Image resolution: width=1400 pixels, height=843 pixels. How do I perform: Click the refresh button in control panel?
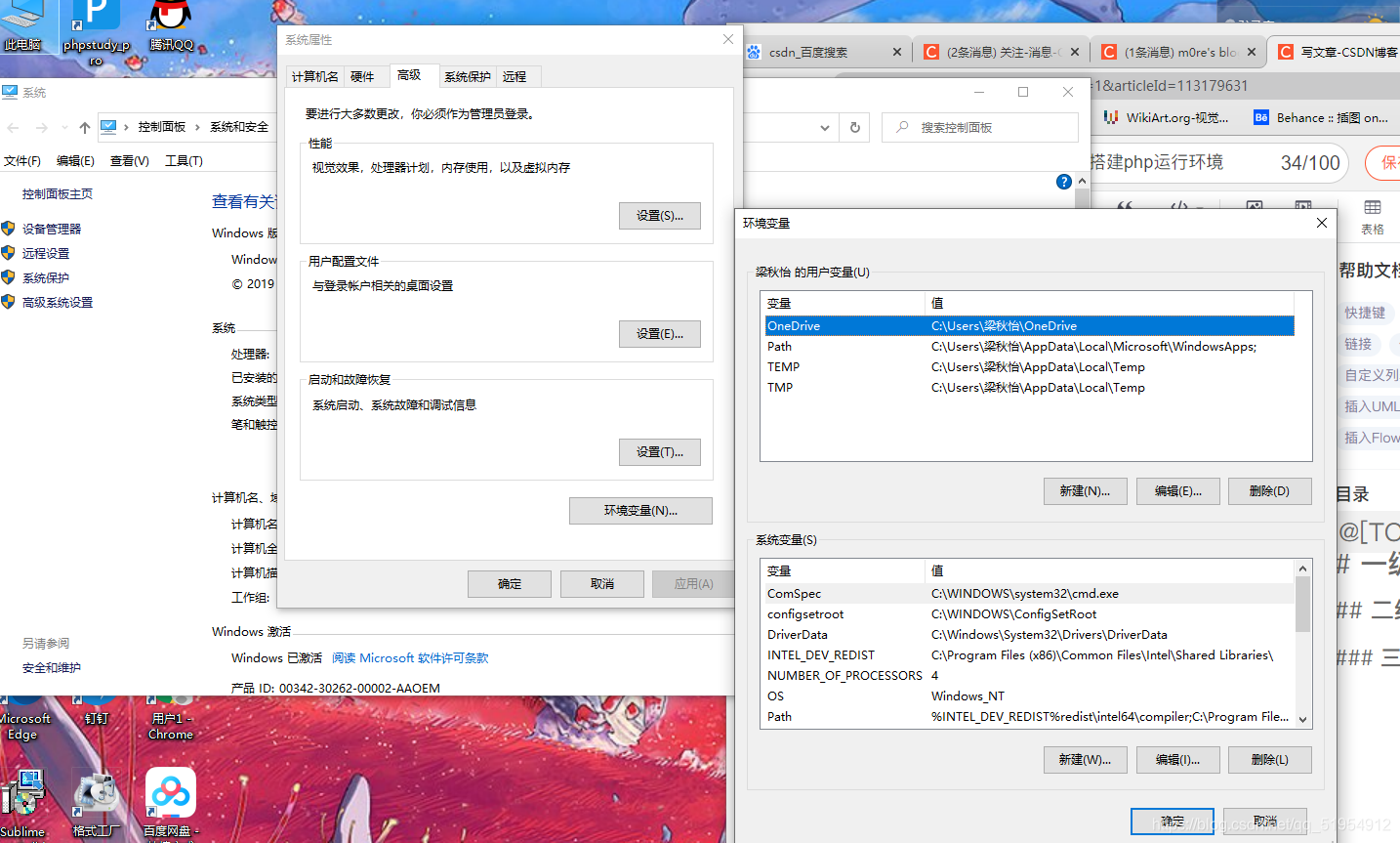coord(855,127)
